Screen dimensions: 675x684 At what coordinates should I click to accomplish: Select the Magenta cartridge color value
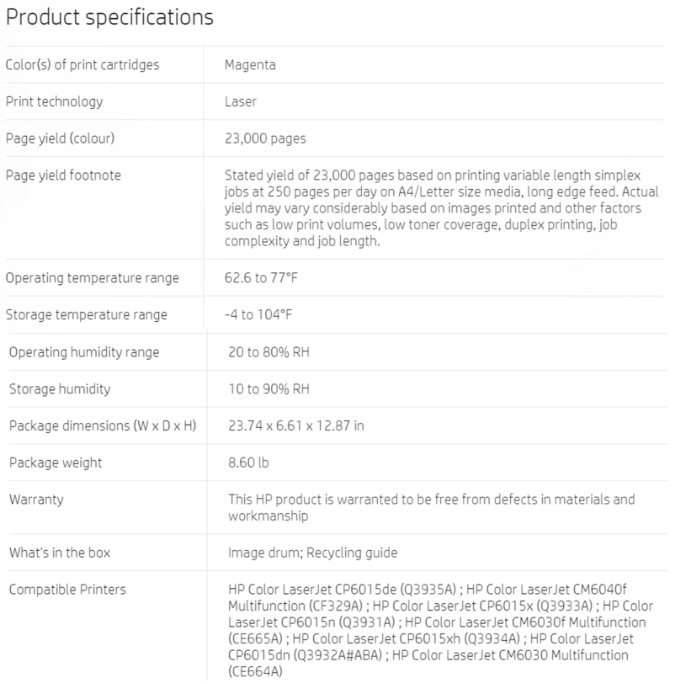[x=250, y=65]
